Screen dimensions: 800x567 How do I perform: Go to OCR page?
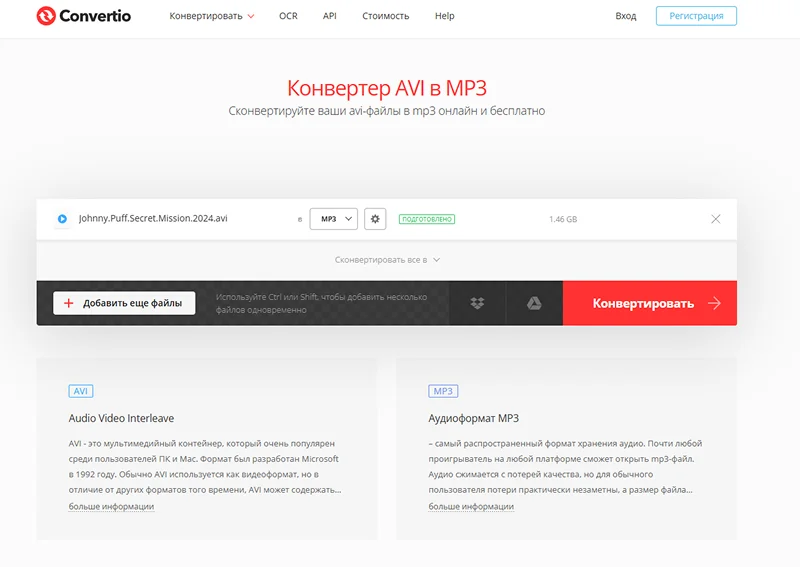pyautogui.click(x=288, y=16)
